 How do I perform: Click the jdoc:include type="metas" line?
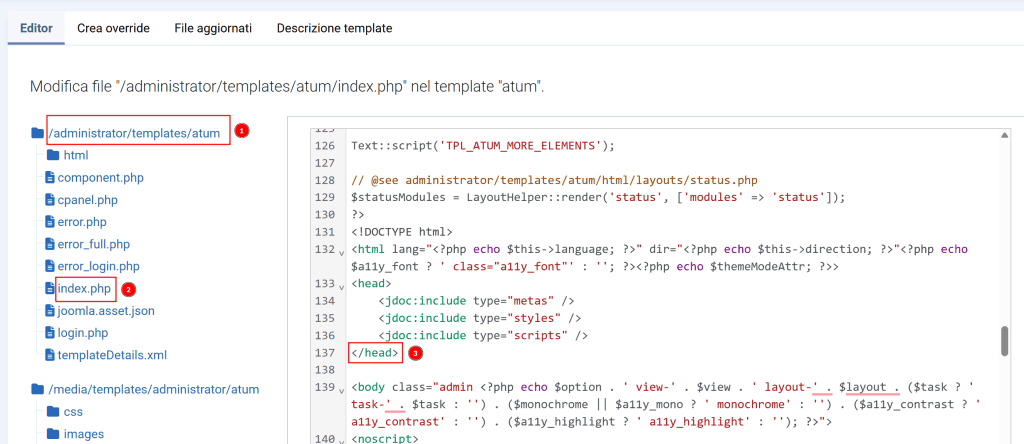click(x=476, y=301)
